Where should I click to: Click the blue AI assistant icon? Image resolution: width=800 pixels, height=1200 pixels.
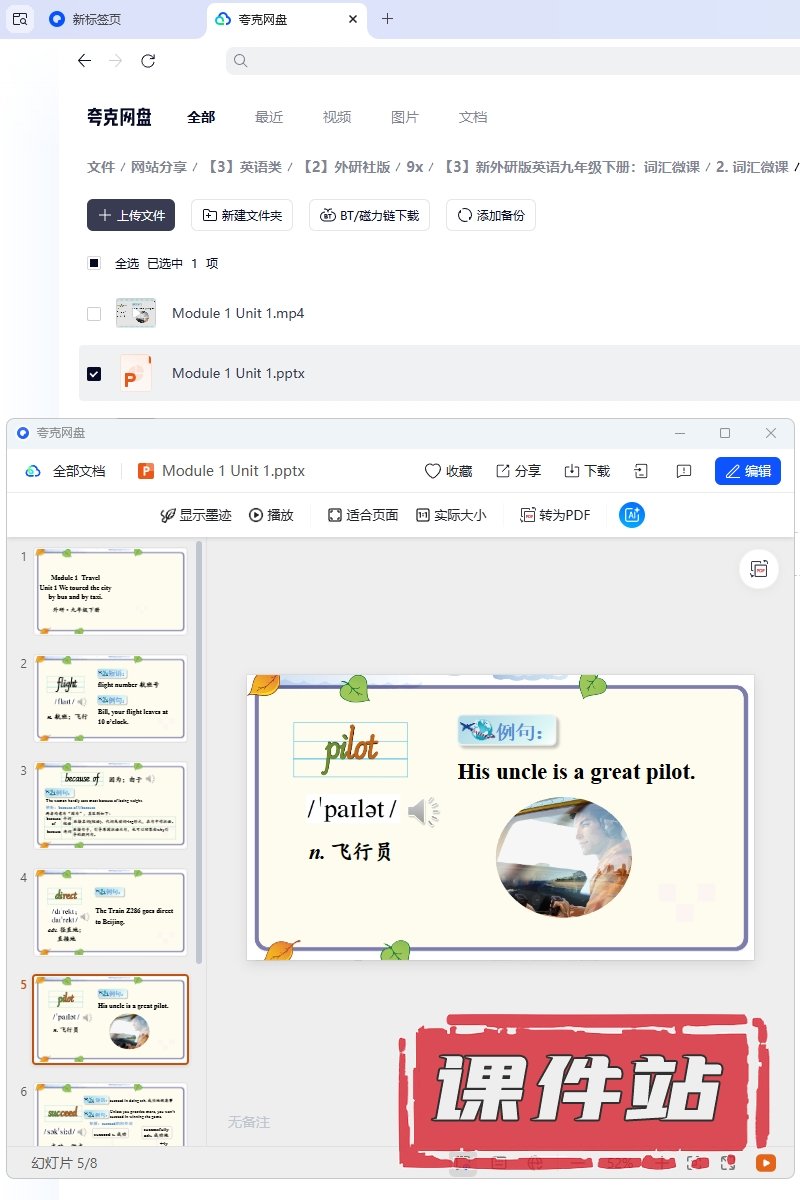click(x=632, y=515)
